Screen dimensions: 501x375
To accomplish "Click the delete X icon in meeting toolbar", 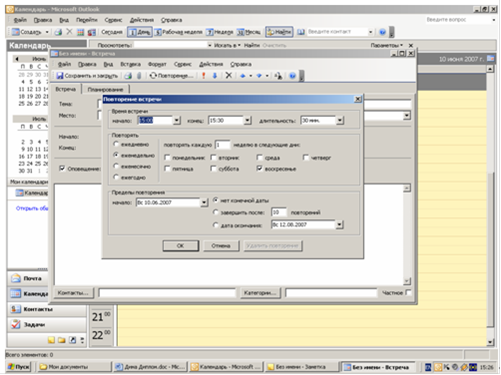I will (229, 76).
